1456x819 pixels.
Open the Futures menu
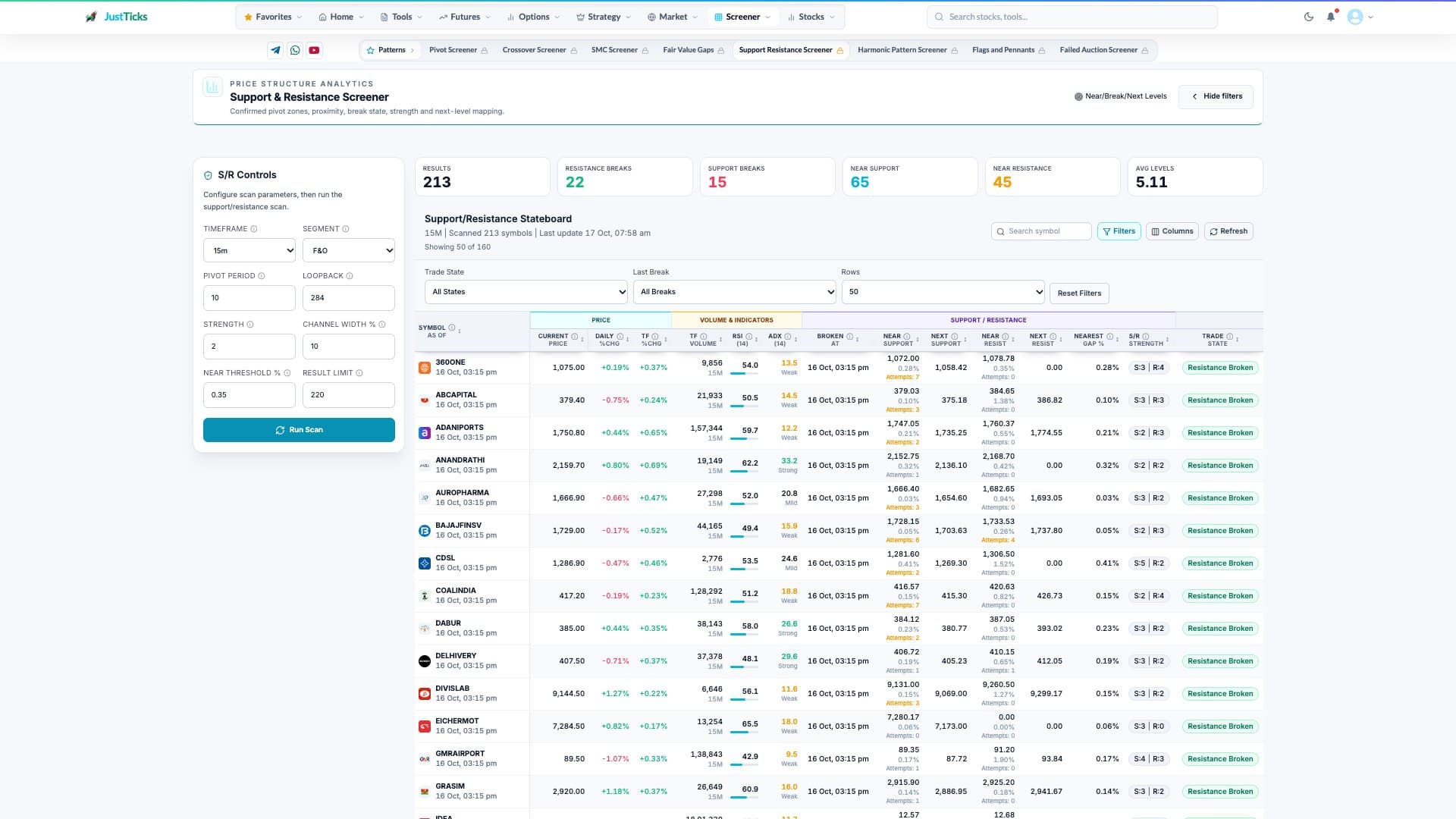pos(465,17)
